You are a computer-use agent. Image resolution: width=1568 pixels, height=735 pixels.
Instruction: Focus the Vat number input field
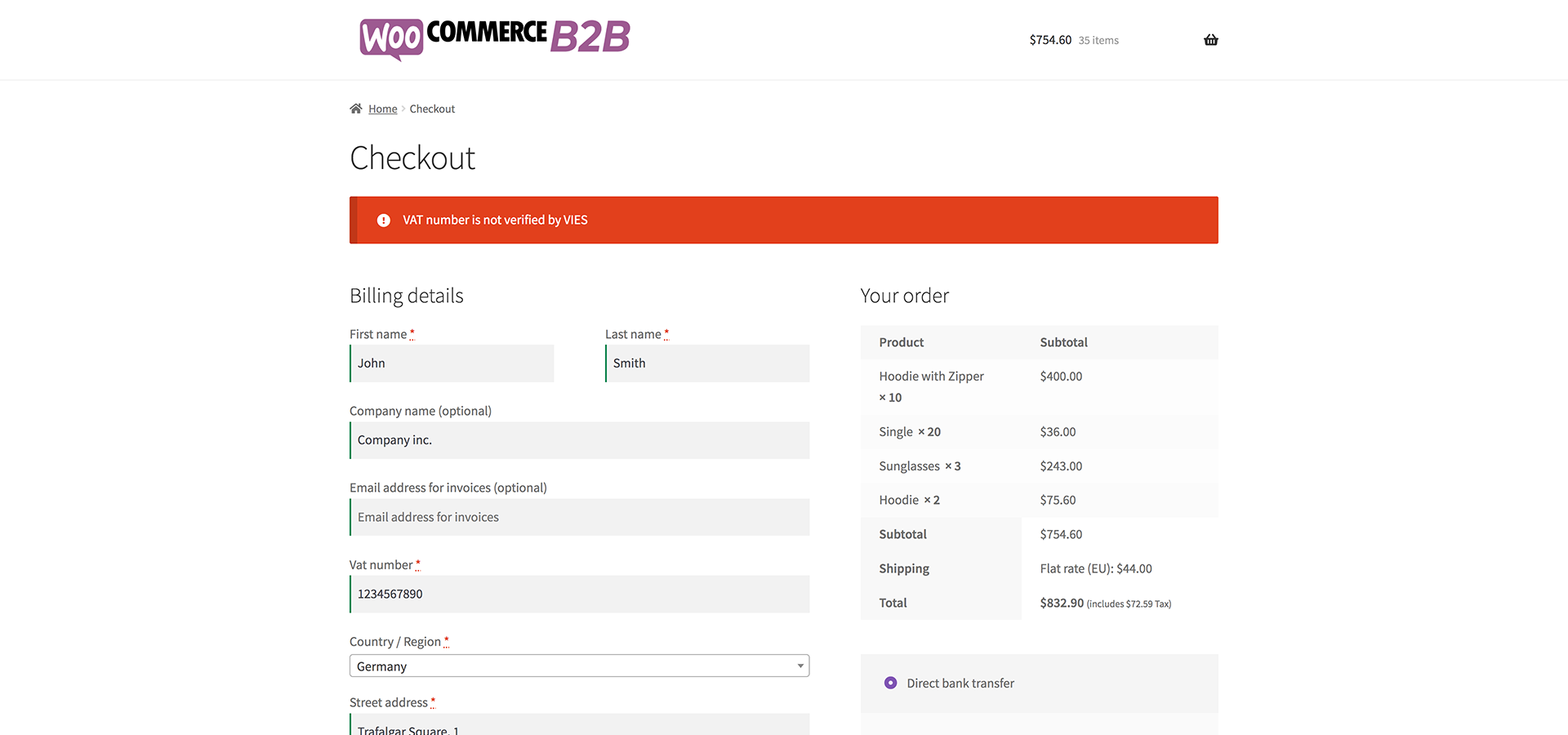coord(580,595)
